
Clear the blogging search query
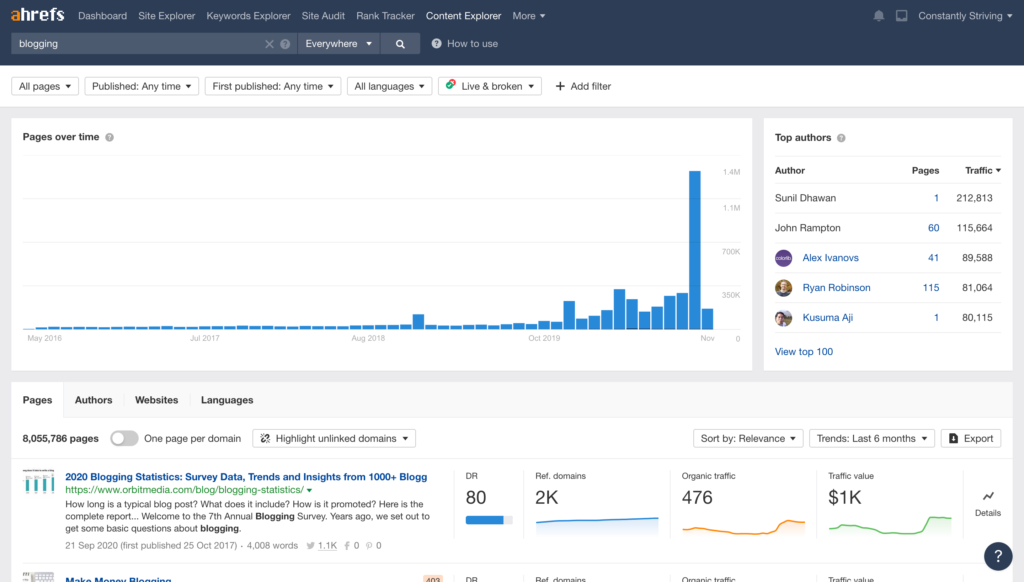pos(269,44)
